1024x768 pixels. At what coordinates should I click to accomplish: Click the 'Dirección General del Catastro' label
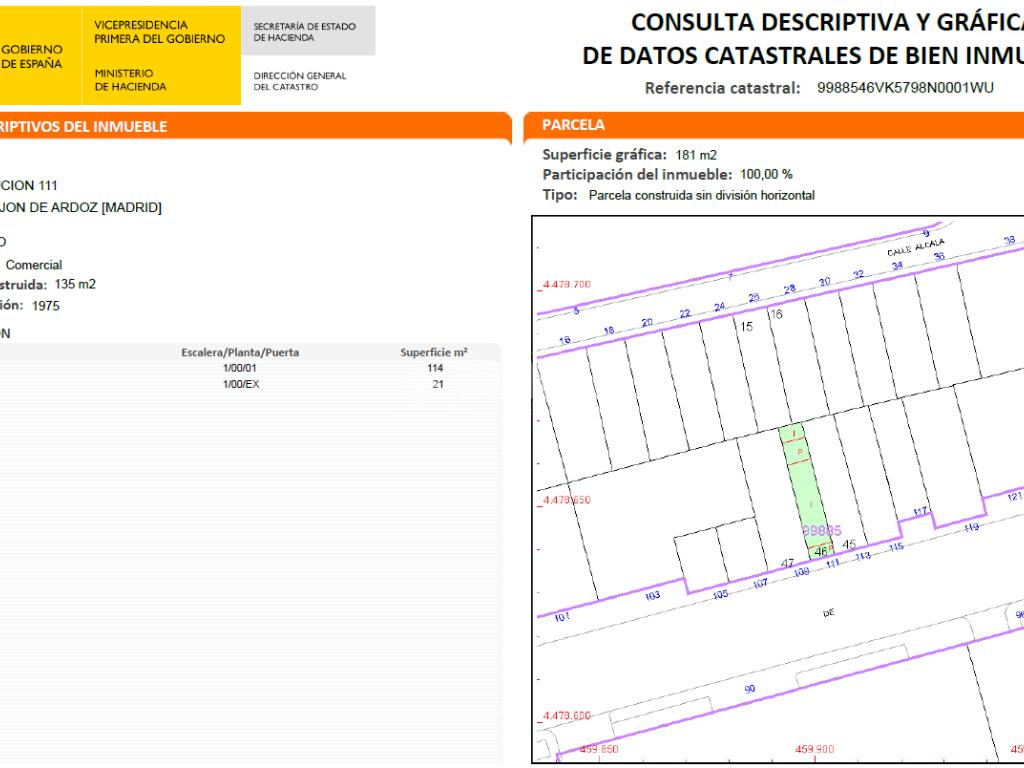(299, 81)
